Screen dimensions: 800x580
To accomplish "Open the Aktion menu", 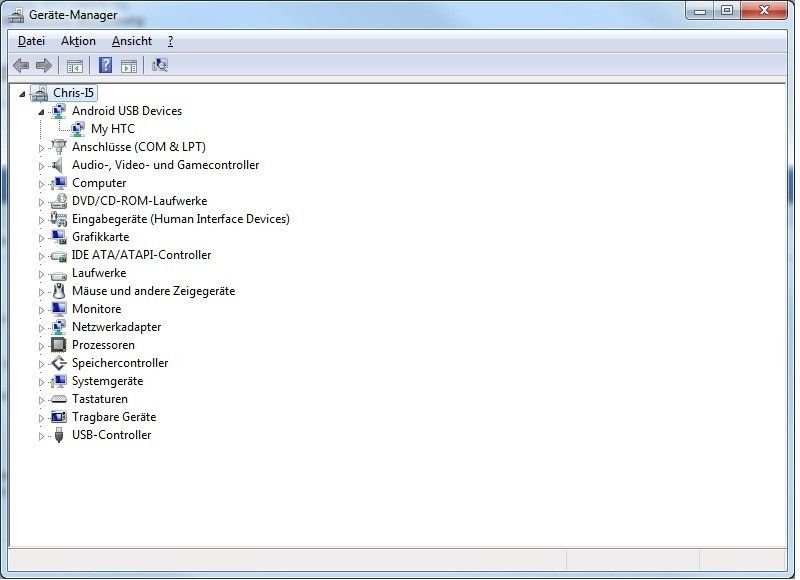I will [78, 41].
